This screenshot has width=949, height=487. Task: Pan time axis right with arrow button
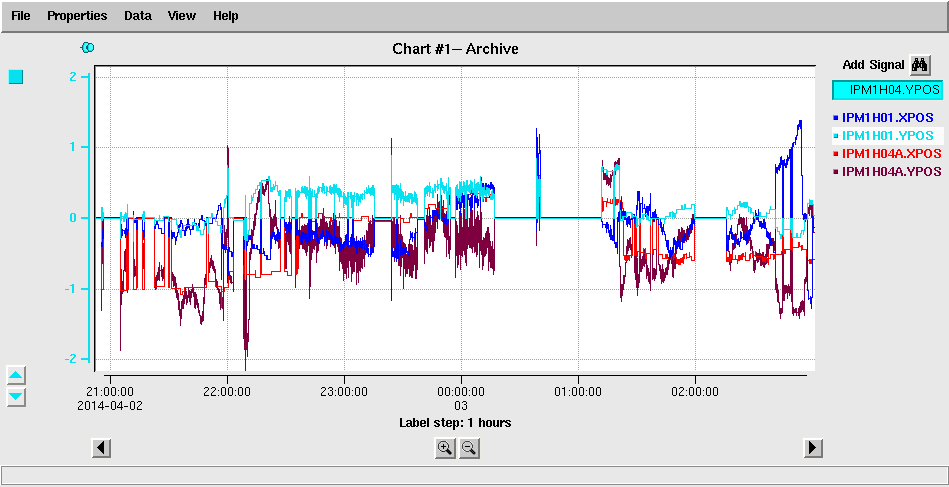click(813, 448)
